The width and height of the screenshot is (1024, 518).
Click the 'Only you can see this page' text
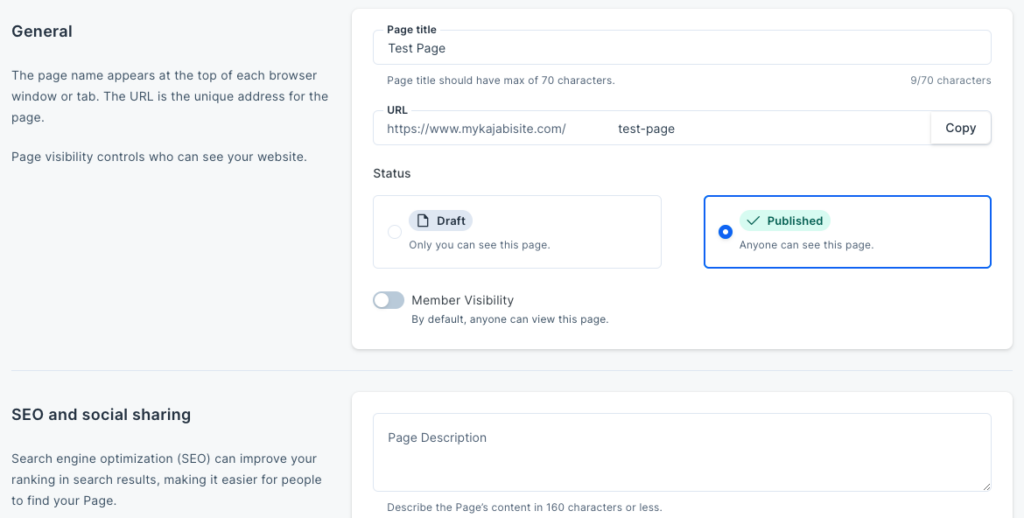tap(479, 245)
